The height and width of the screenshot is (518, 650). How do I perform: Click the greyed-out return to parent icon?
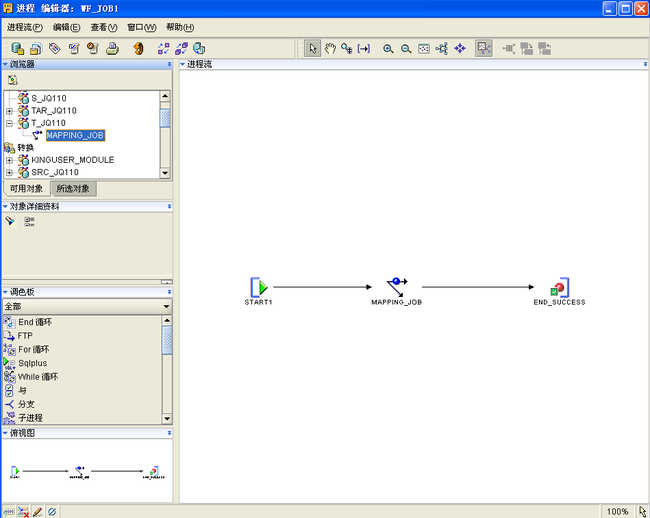(545, 49)
